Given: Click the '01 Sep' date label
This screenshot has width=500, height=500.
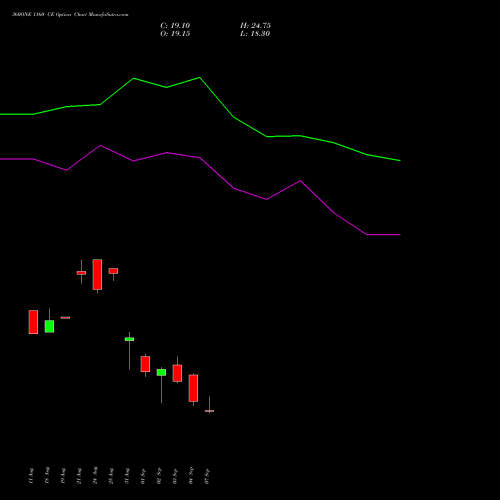Looking at the screenshot, I should (x=143, y=476).
